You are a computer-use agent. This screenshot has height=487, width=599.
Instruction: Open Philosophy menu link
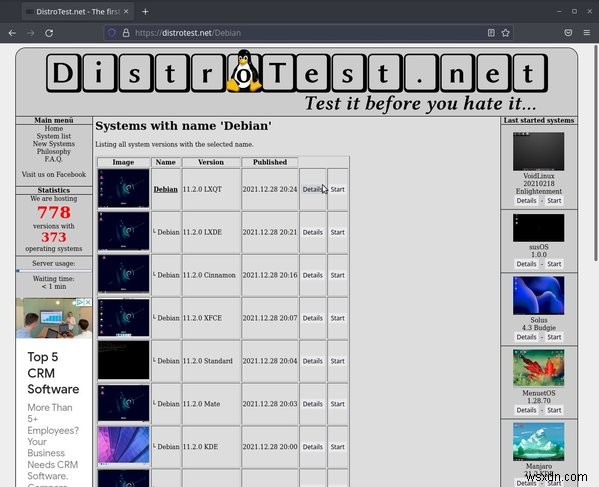[53, 151]
